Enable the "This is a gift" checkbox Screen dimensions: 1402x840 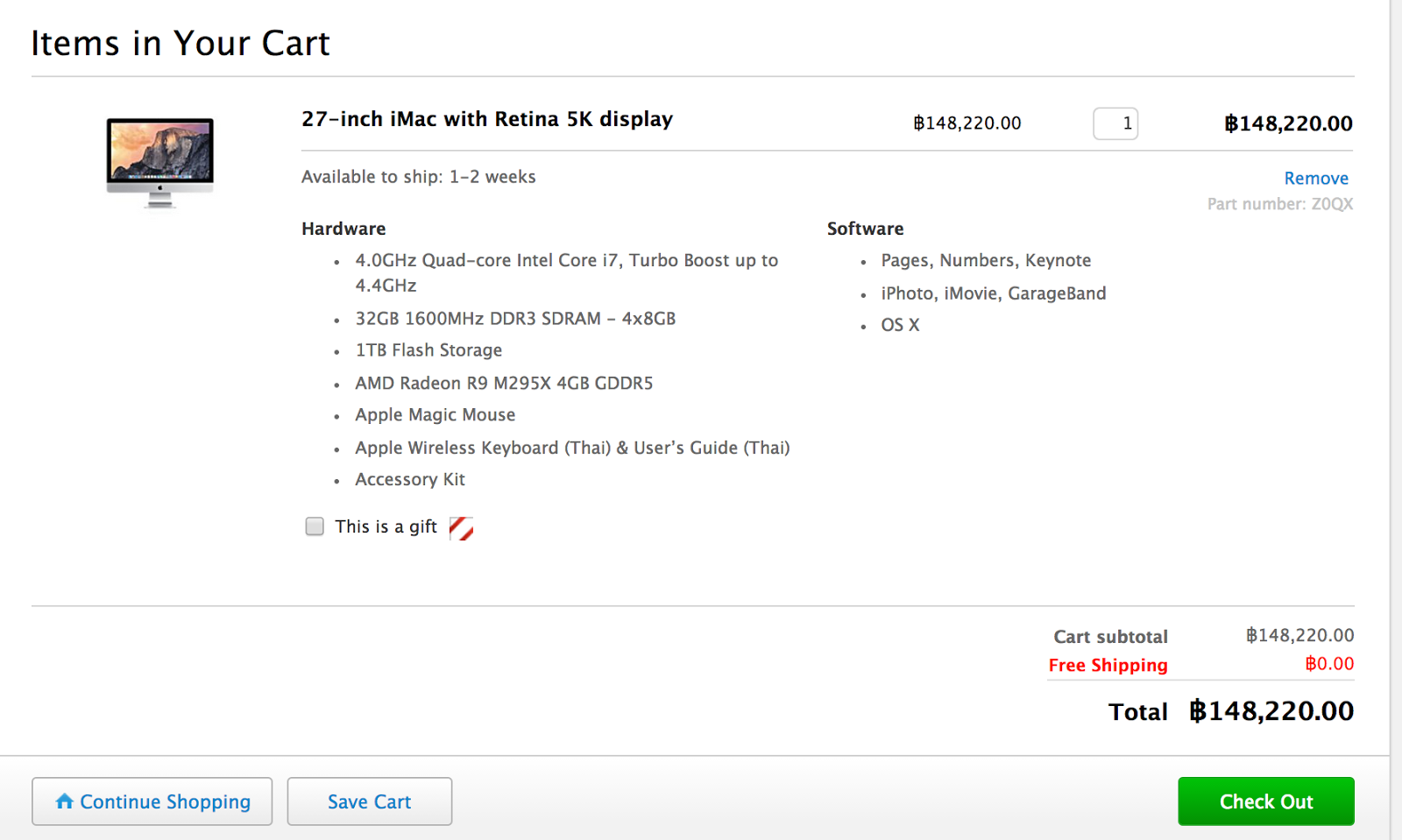[x=315, y=526]
